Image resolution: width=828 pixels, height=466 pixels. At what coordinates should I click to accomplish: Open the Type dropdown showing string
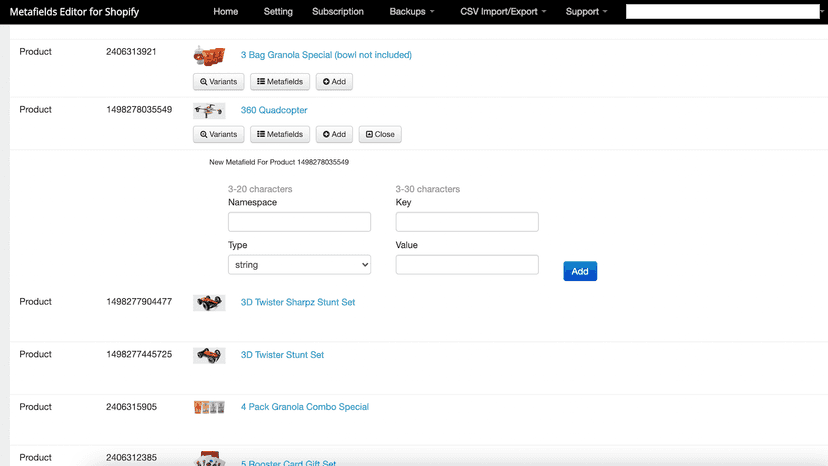[x=299, y=265]
